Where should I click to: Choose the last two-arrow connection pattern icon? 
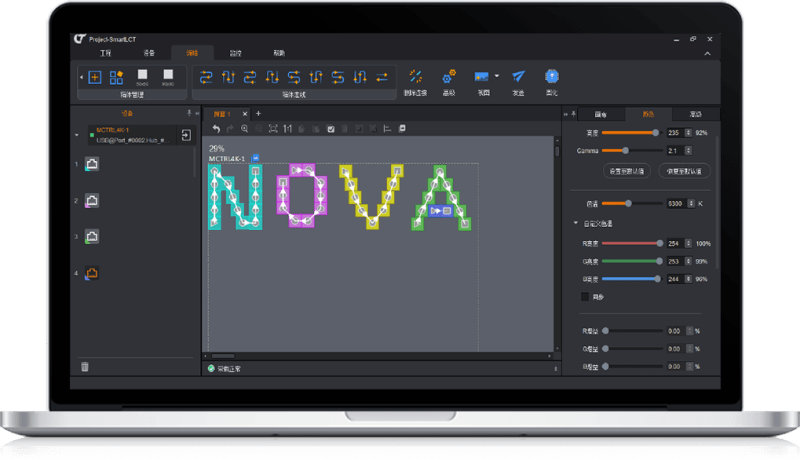click(x=382, y=77)
